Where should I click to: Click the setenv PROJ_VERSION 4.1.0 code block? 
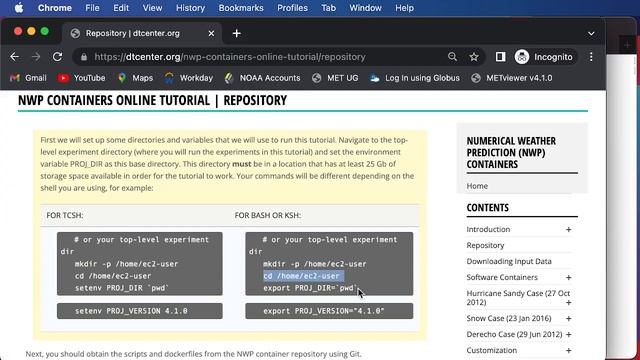(x=140, y=311)
